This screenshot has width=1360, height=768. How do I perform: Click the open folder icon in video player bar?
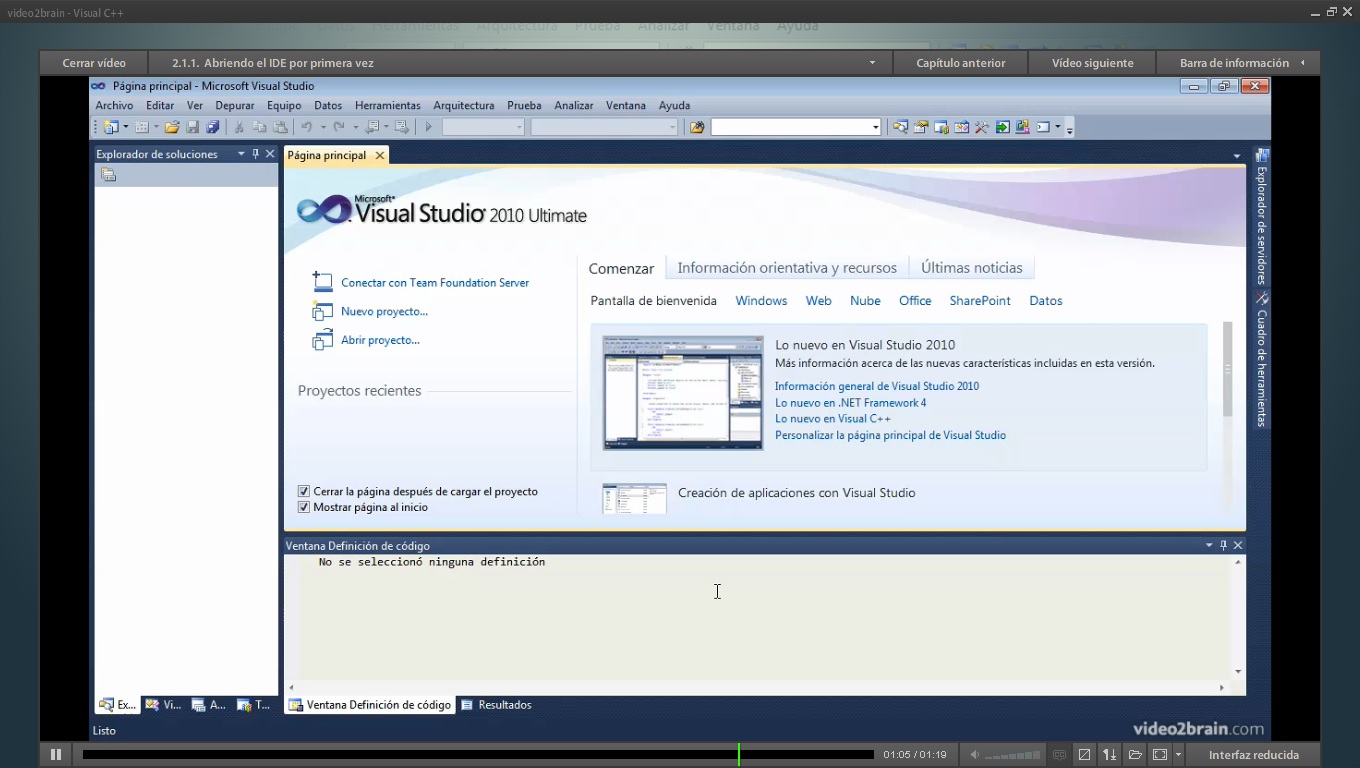tap(1134, 755)
